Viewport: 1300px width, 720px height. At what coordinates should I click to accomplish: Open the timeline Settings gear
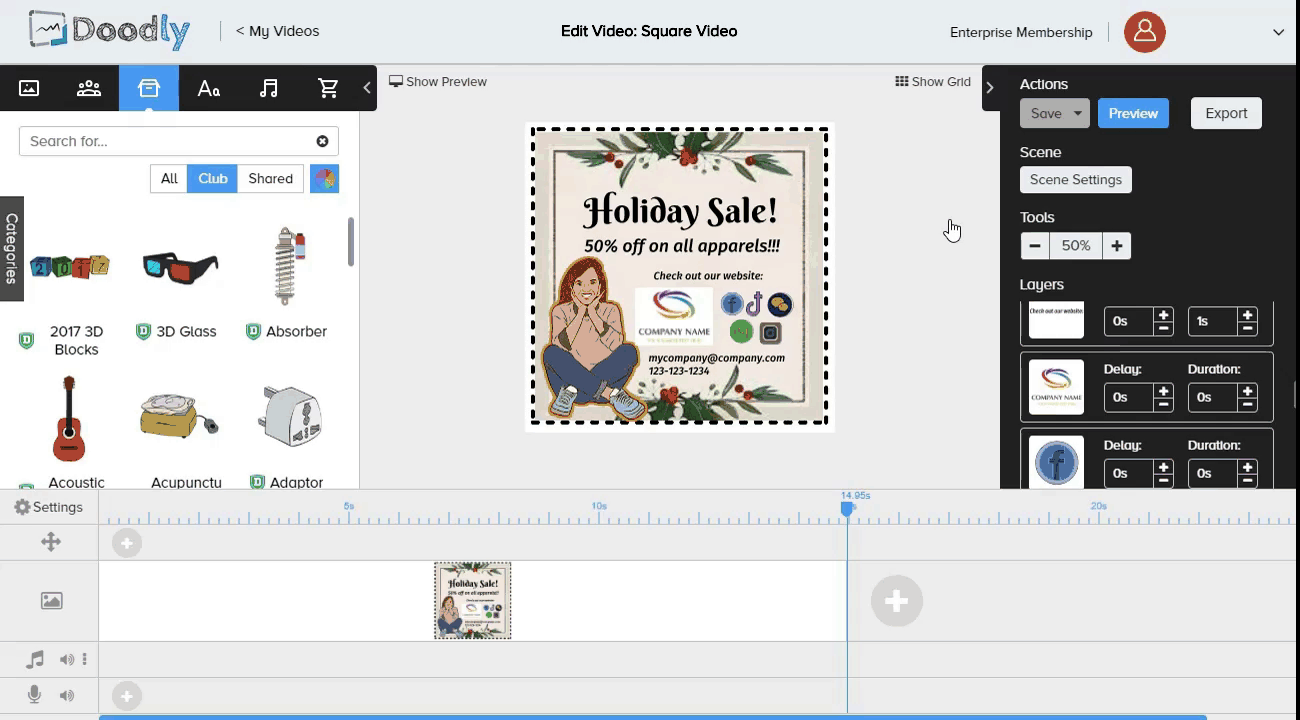click(22, 507)
